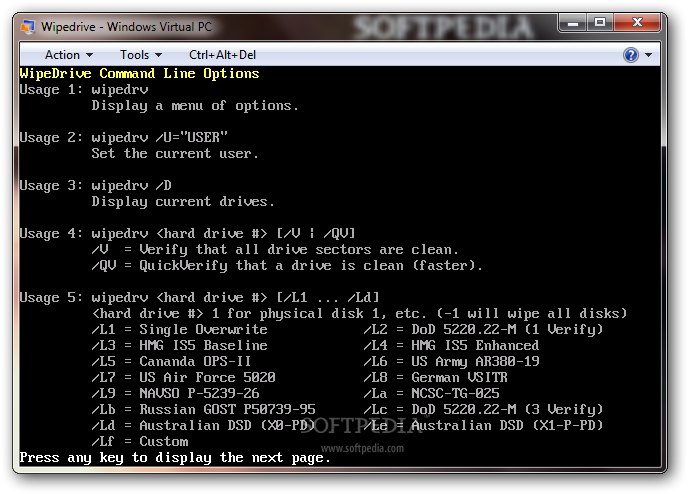Viewport: 688px width, 494px height.
Task: Click '/L8 = German VSITR' text
Action: point(435,377)
